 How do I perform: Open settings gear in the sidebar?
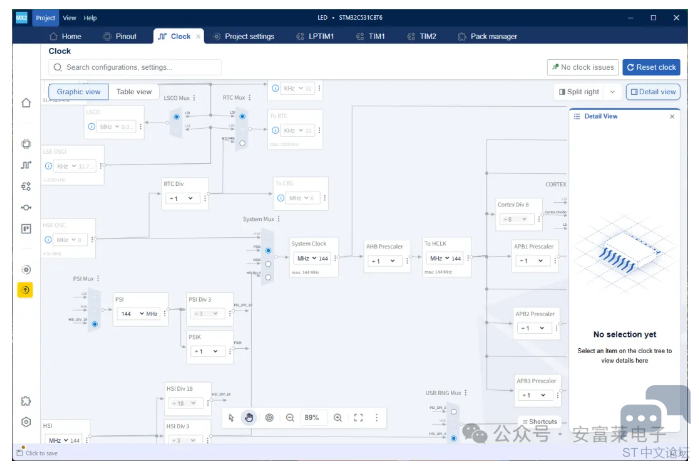pos(26,422)
